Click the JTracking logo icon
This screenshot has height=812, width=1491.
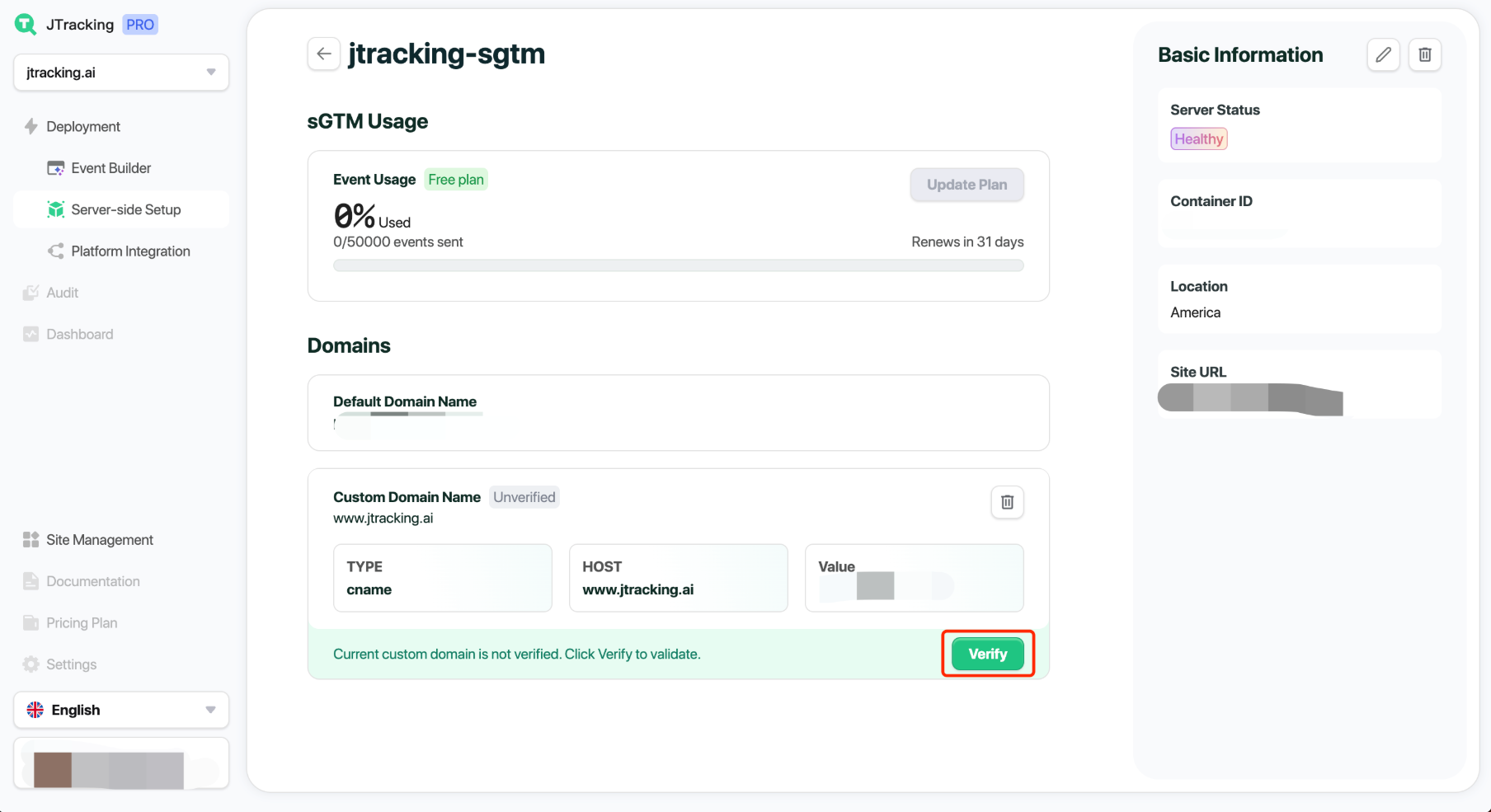[26, 25]
